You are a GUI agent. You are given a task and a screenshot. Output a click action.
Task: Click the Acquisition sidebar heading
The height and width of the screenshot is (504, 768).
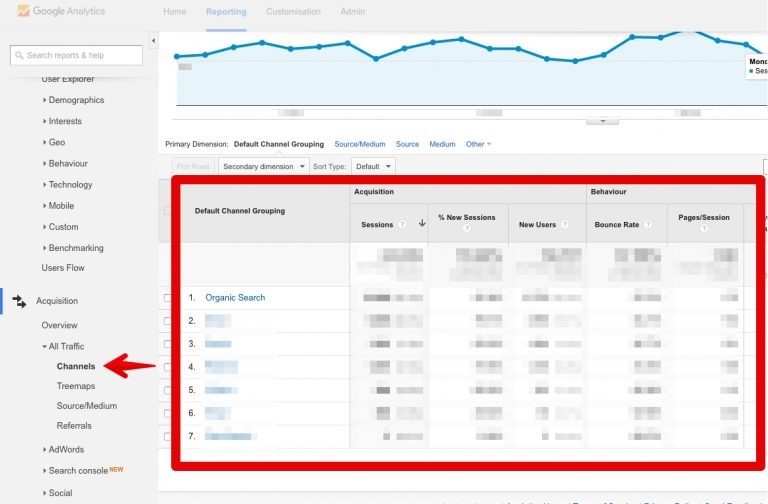(x=57, y=301)
